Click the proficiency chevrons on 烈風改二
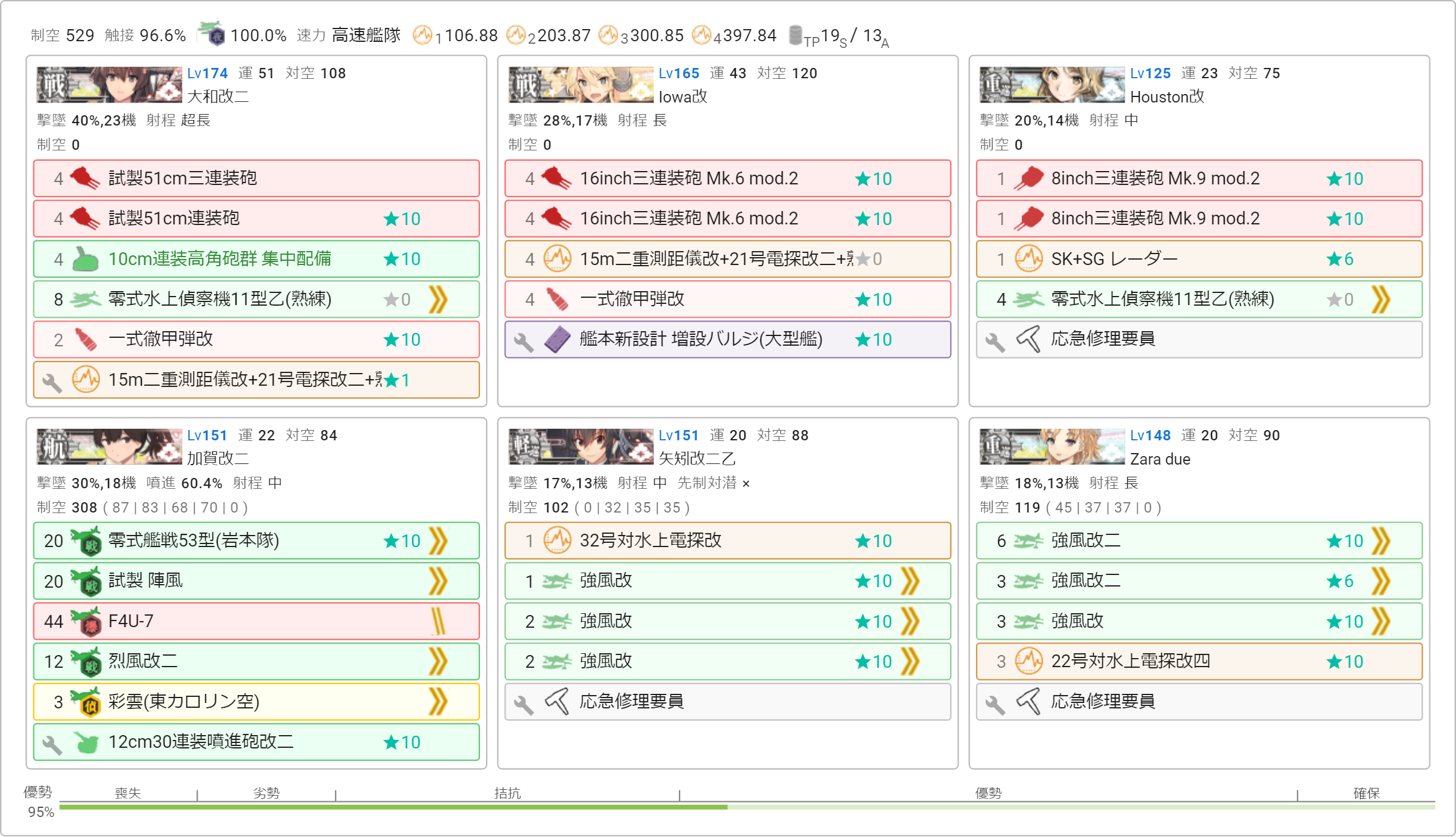Image resolution: width=1456 pixels, height=837 pixels. [438, 662]
